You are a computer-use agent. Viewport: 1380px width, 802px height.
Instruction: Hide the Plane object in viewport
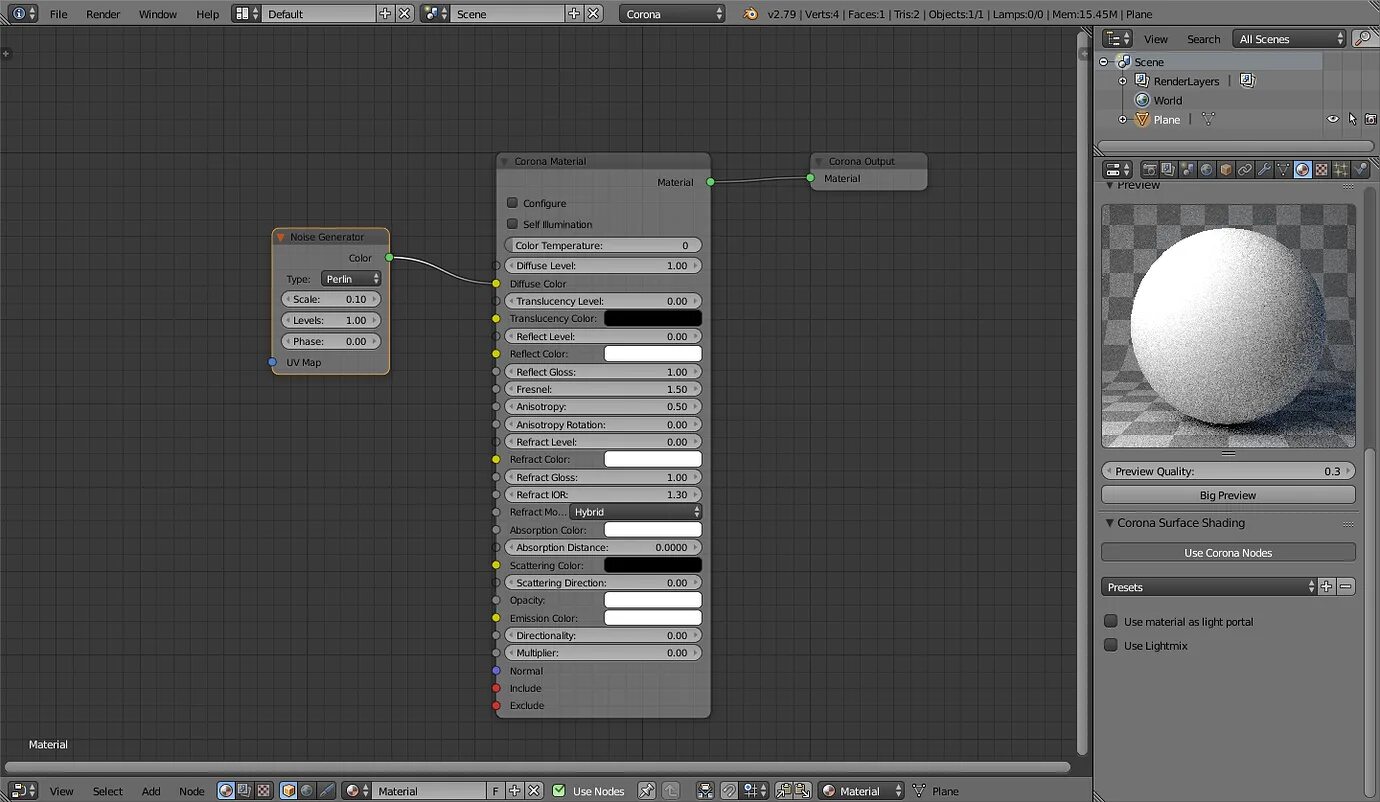click(x=1333, y=119)
